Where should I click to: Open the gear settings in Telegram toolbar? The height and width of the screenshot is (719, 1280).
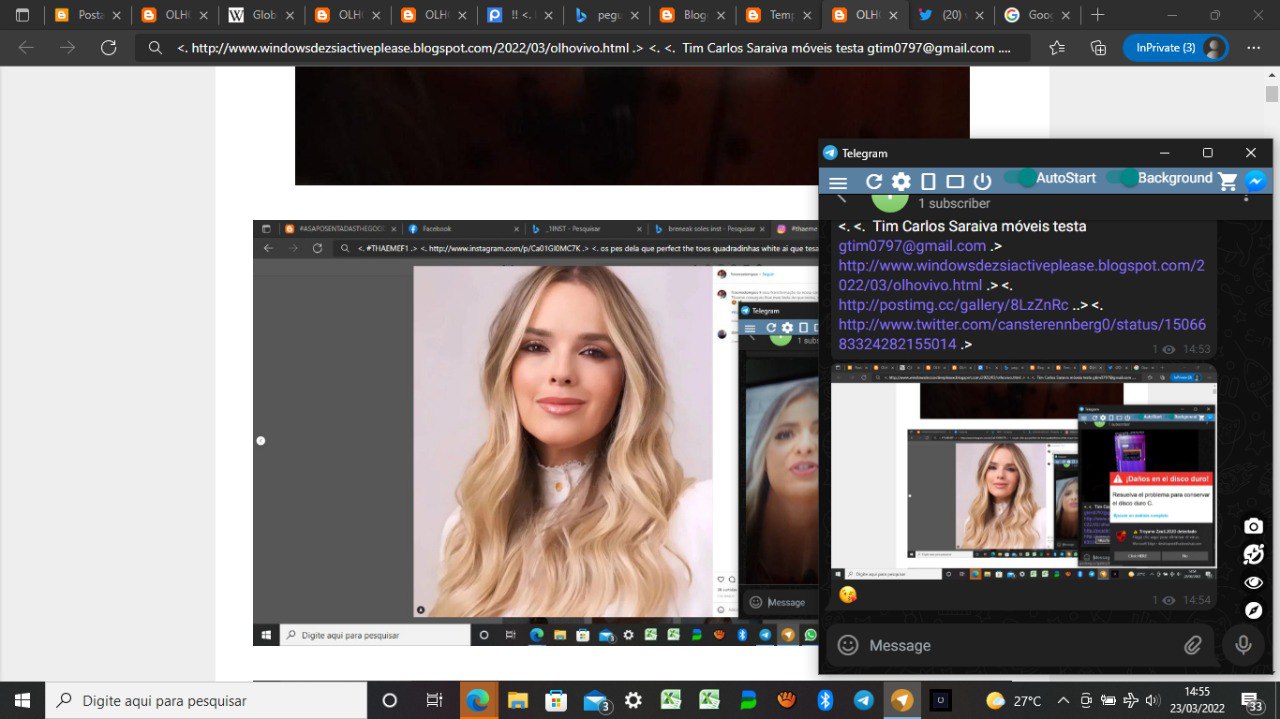coord(901,182)
